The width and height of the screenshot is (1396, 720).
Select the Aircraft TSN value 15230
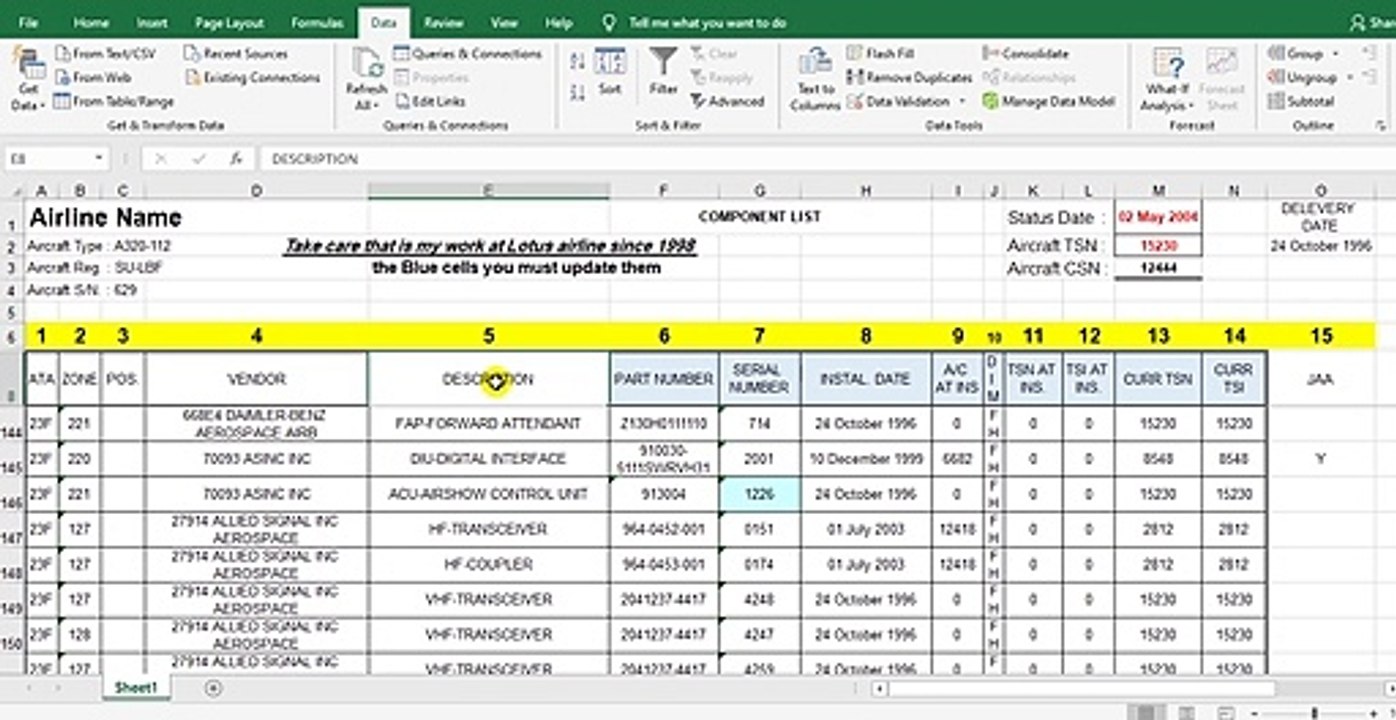(1158, 246)
